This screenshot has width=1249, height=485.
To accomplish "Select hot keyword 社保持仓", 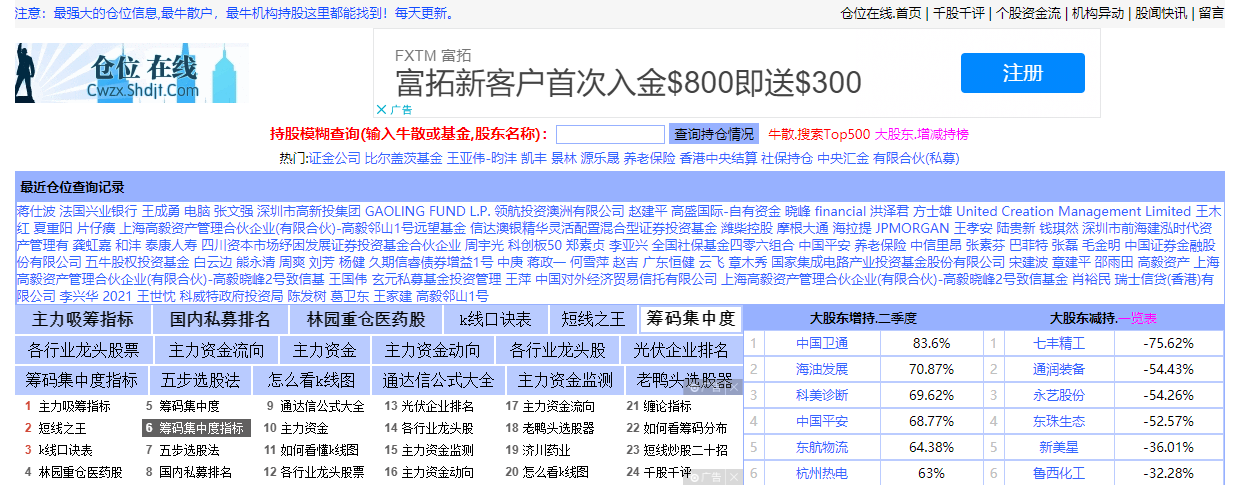I will click(x=787, y=158).
